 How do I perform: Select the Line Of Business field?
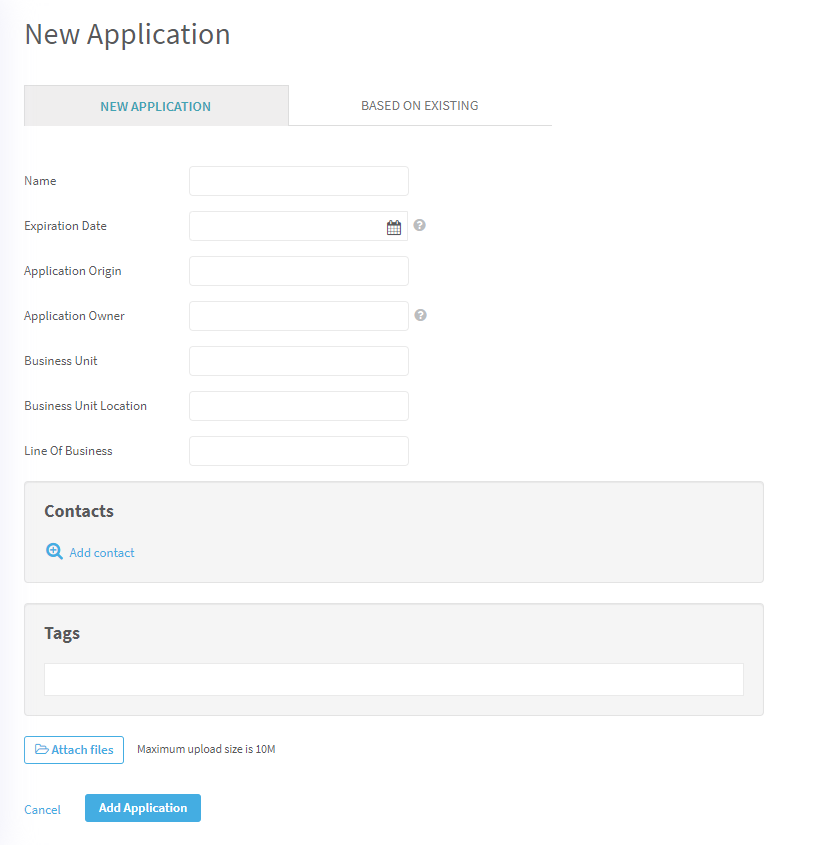pyautogui.click(x=298, y=451)
